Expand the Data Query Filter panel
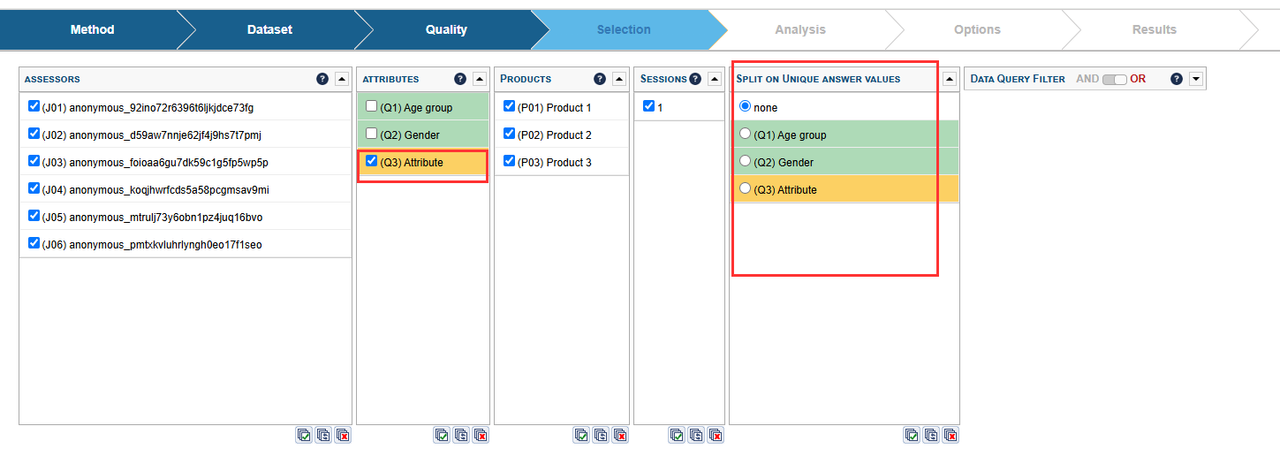The image size is (1280, 451). 1195,78
